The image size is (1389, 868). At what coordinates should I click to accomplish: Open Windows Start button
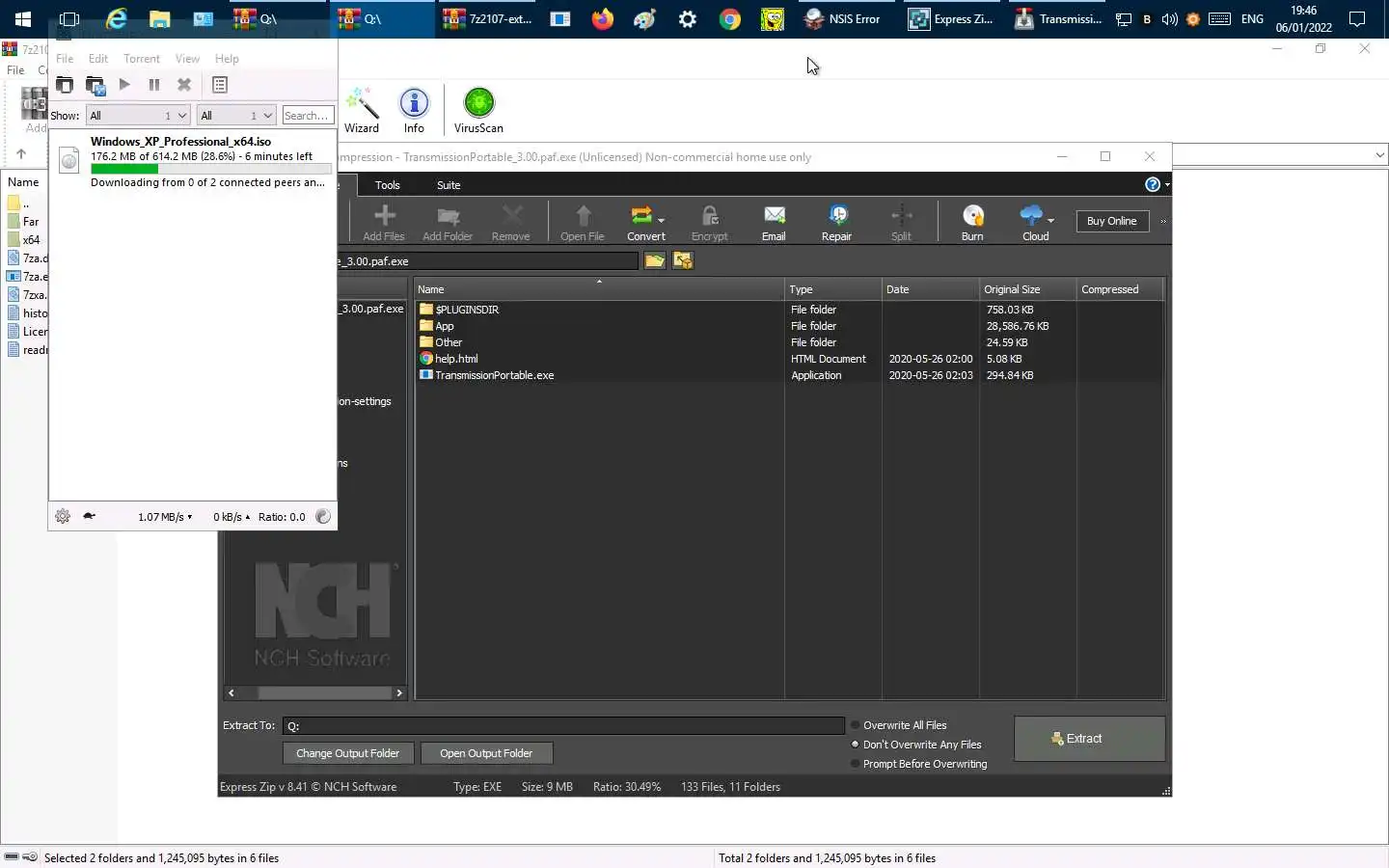(x=22, y=18)
